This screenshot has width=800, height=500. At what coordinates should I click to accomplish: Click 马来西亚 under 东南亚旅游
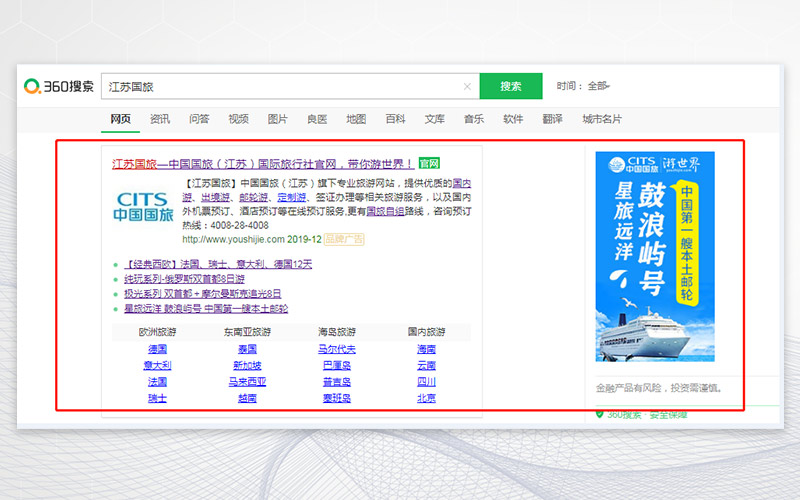click(247, 382)
